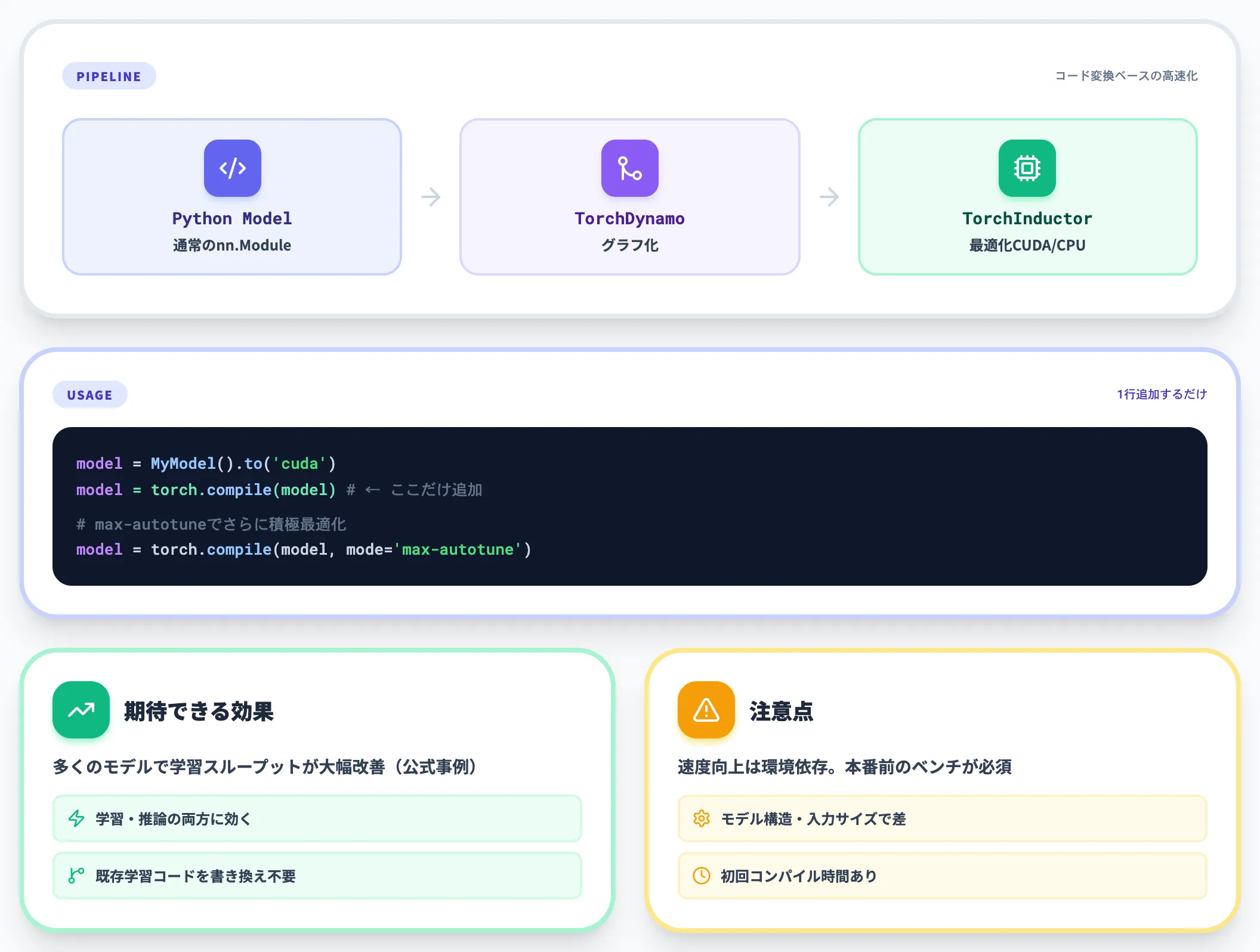Viewport: 1260px width, 952px height.
Task: Click the heading 注意点
Action: pos(781,711)
